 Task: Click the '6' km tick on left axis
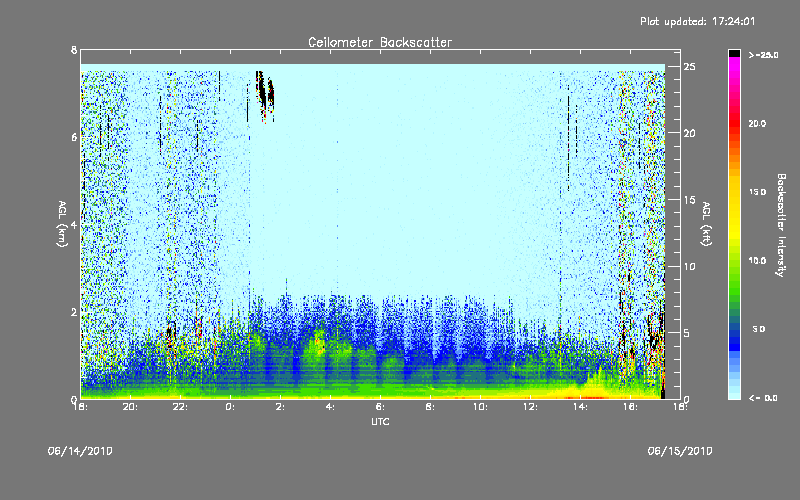tap(74, 137)
